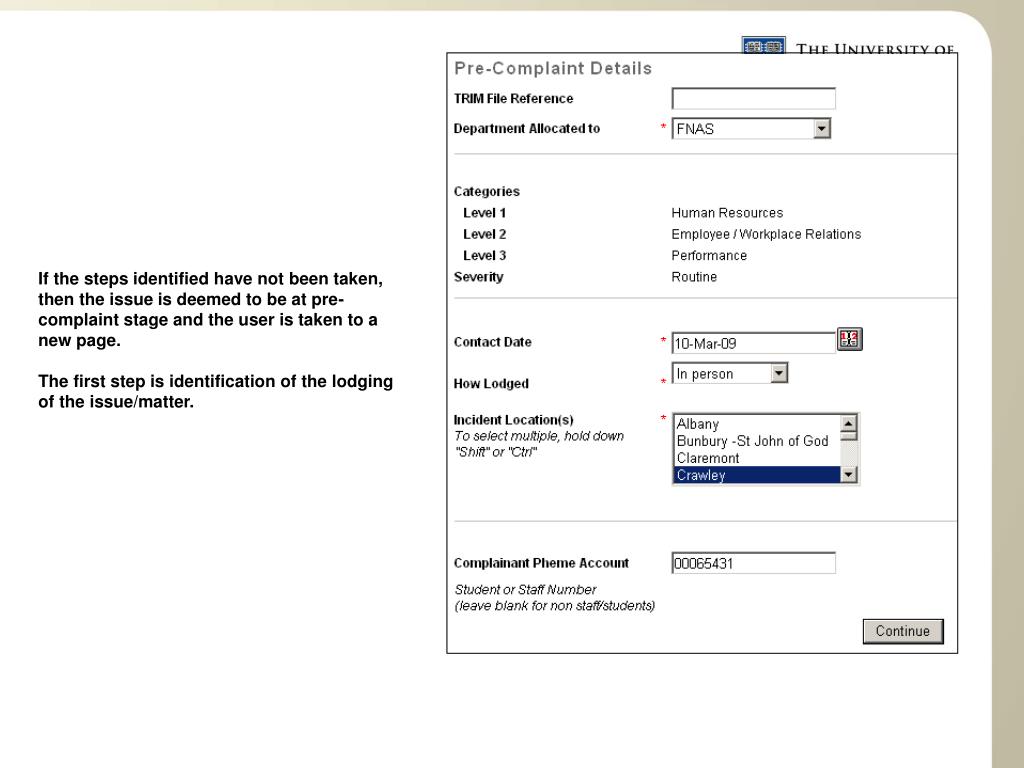Click the TRIM File Reference label
The image size is (1024, 768).
pos(513,99)
